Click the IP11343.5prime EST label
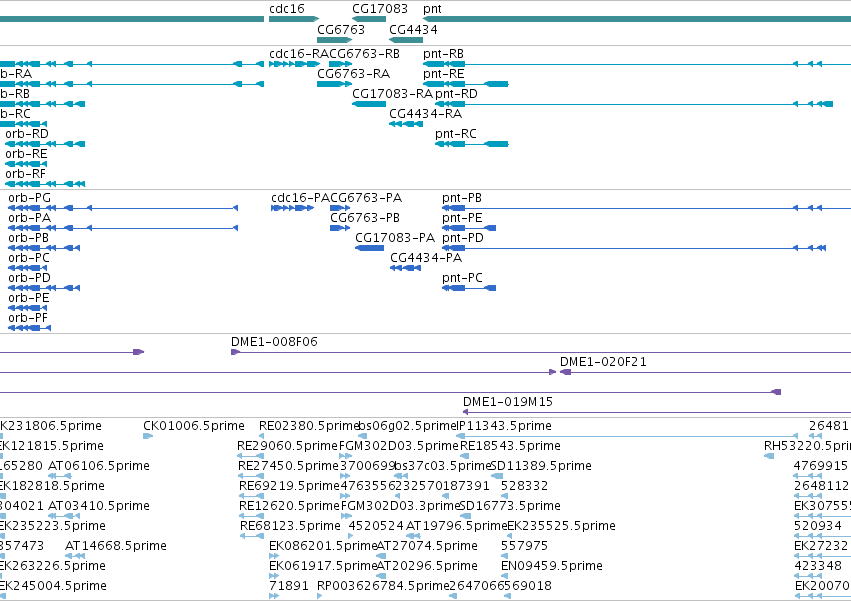Screen dimensions: 851x601 click(x=504, y=426)
